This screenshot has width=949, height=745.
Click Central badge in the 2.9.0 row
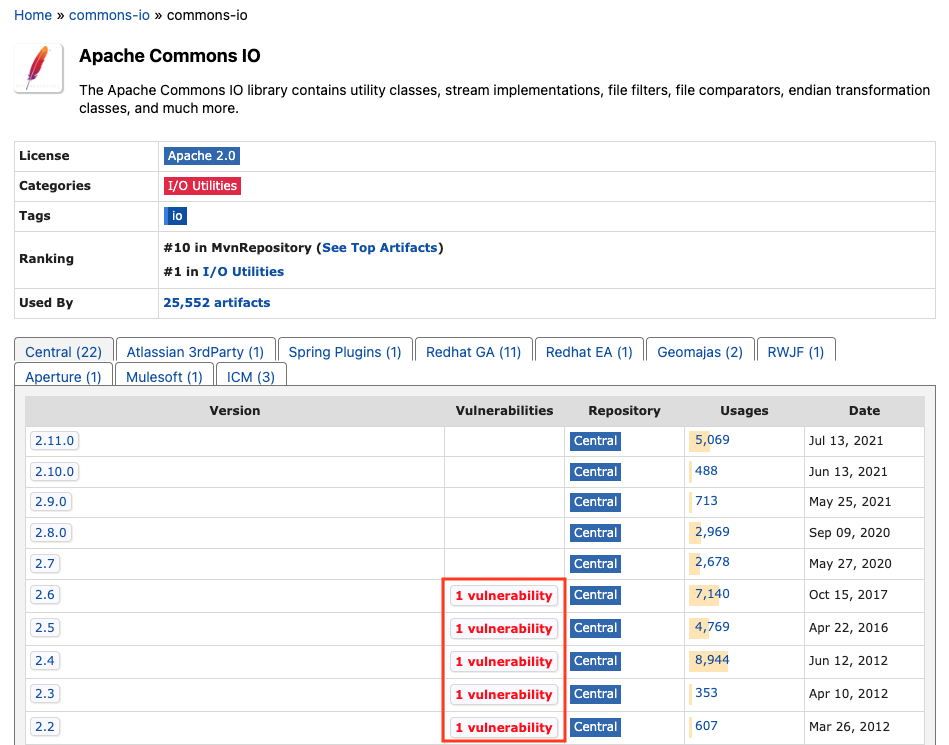coord(595,502)
